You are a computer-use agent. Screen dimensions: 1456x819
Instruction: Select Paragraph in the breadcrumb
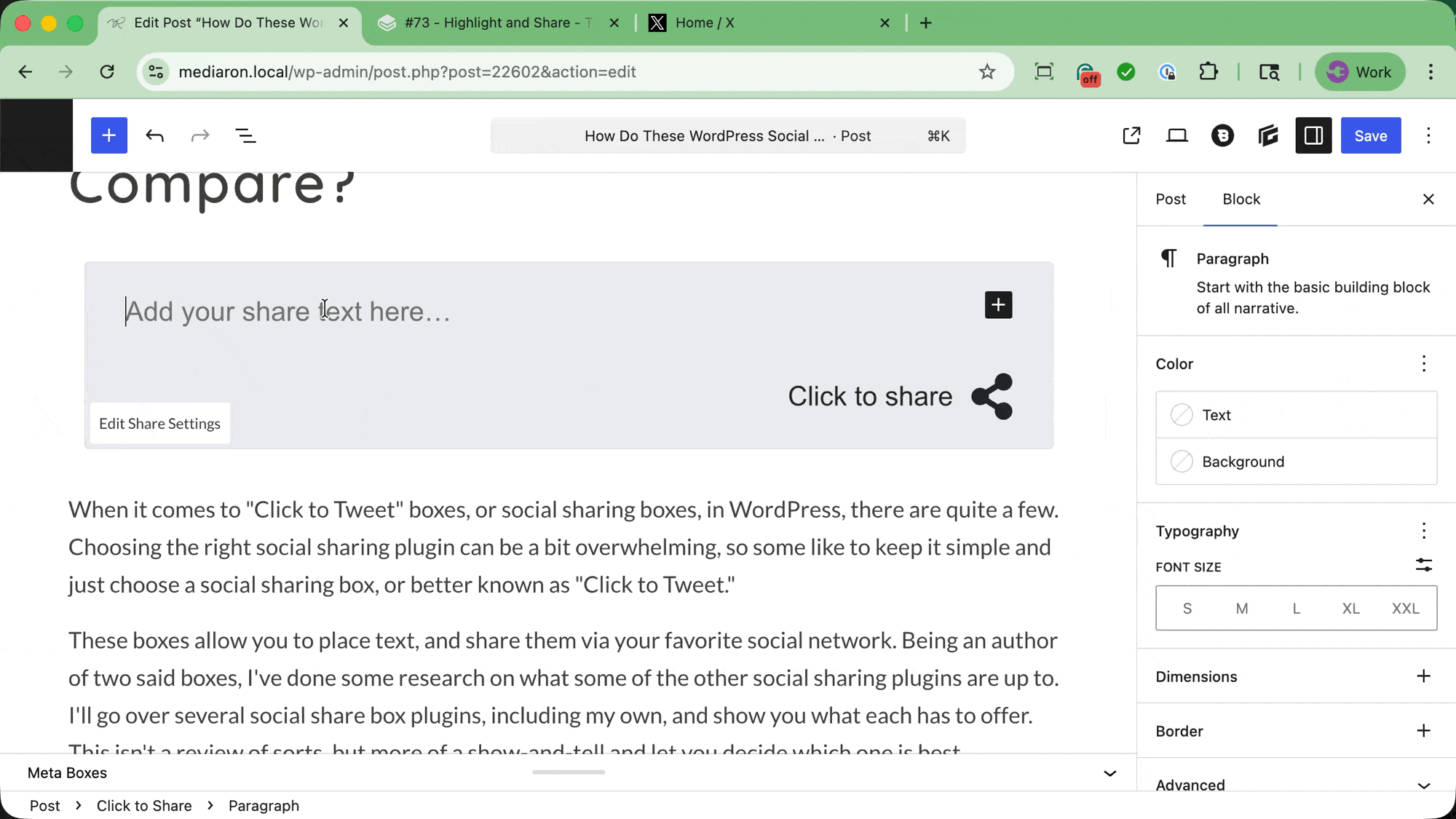tap(264, 806)
